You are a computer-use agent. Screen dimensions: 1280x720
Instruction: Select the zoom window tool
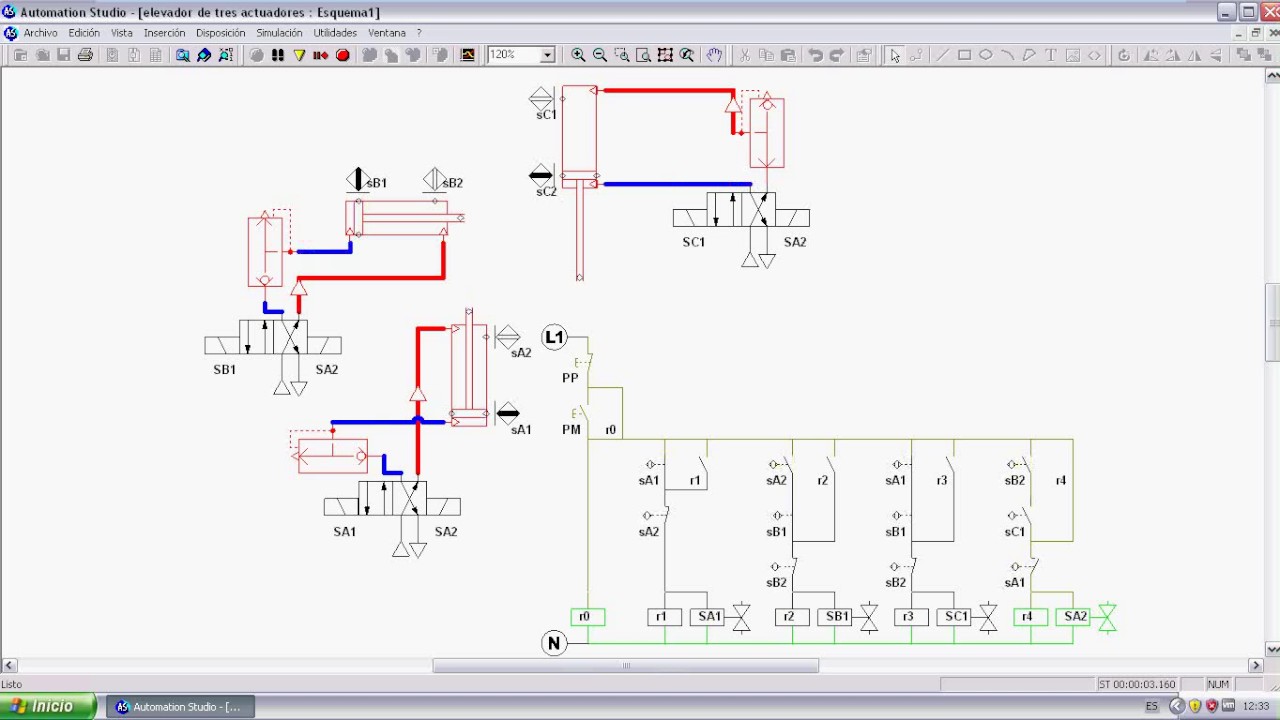622,55
